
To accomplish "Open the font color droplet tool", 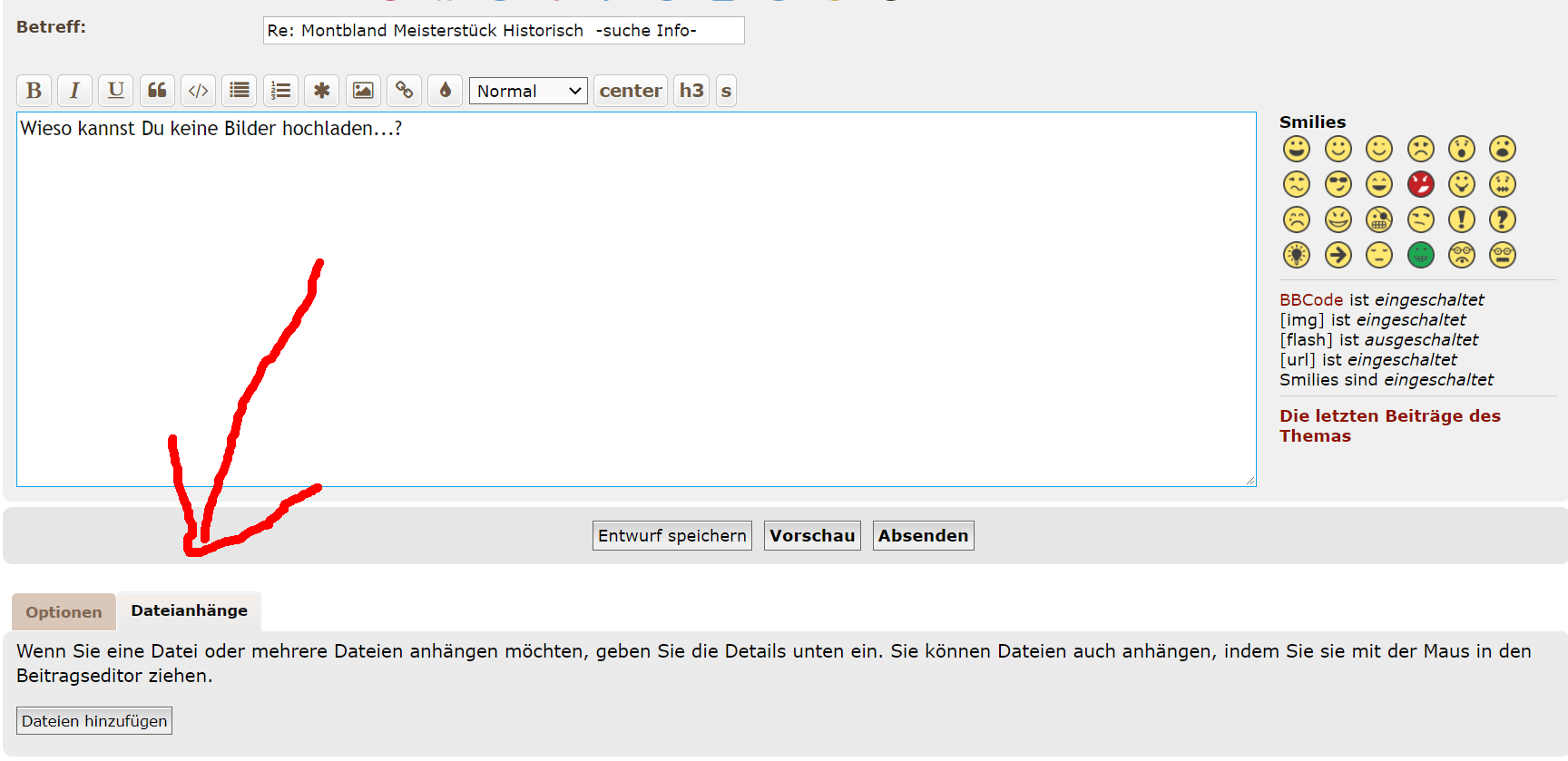I will [445, 91].
